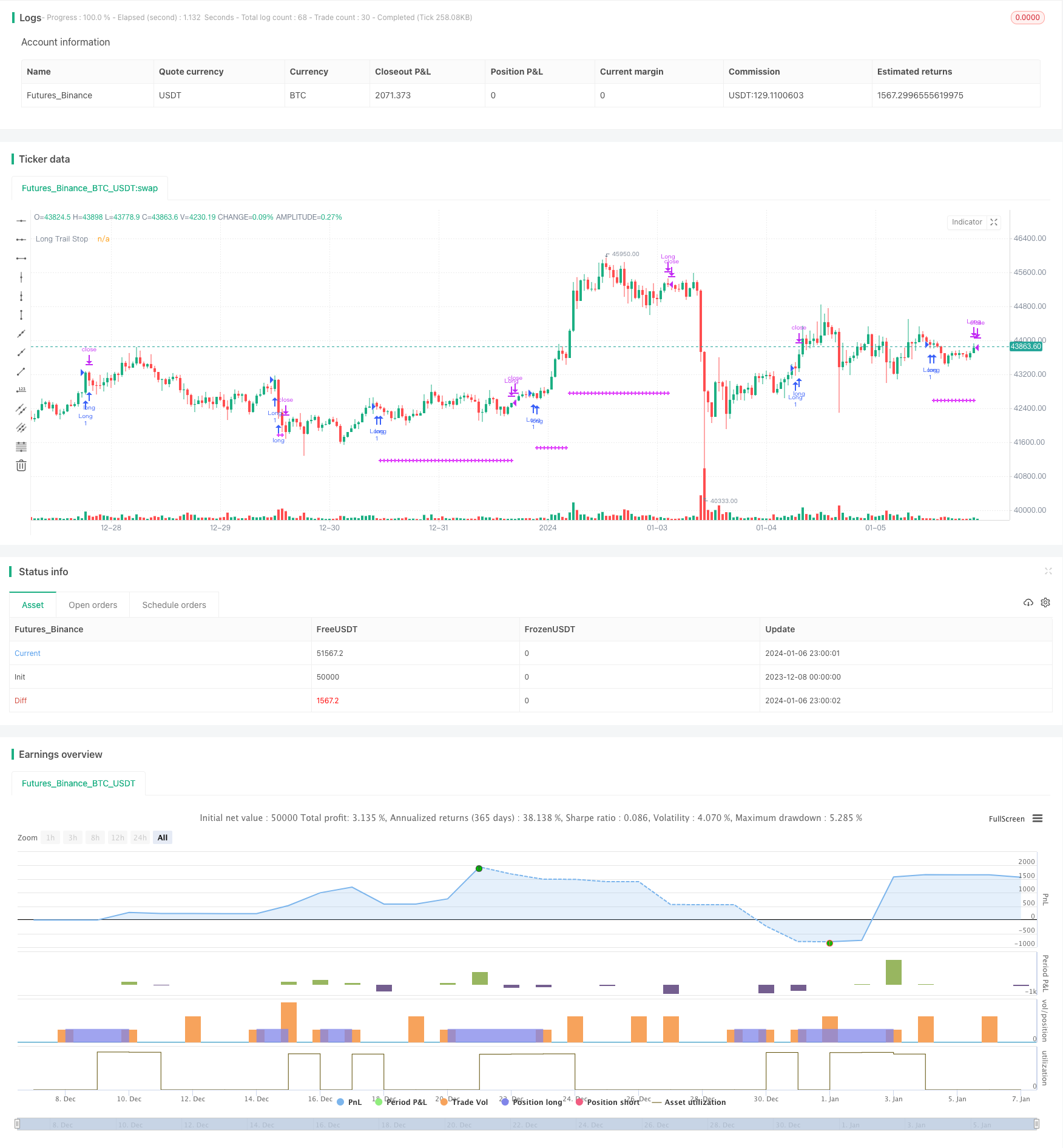Image resolution: width=1063 pixels, height=1148 pixels.
Task: Click the 0.0000 red badge in Logs header
Action: (x=1027, y=18)
